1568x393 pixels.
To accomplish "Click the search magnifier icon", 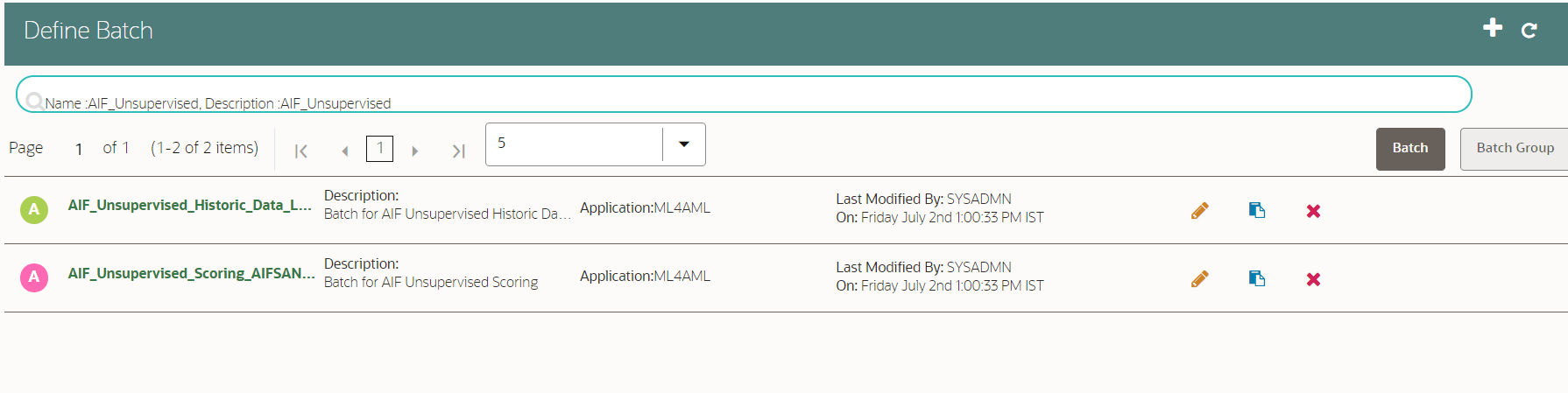I will pos(35,102).
